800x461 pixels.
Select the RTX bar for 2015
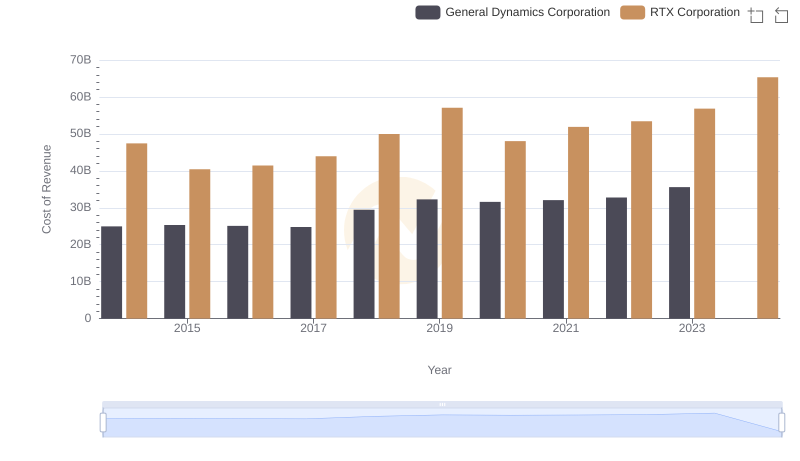click(x=199, y=244)
